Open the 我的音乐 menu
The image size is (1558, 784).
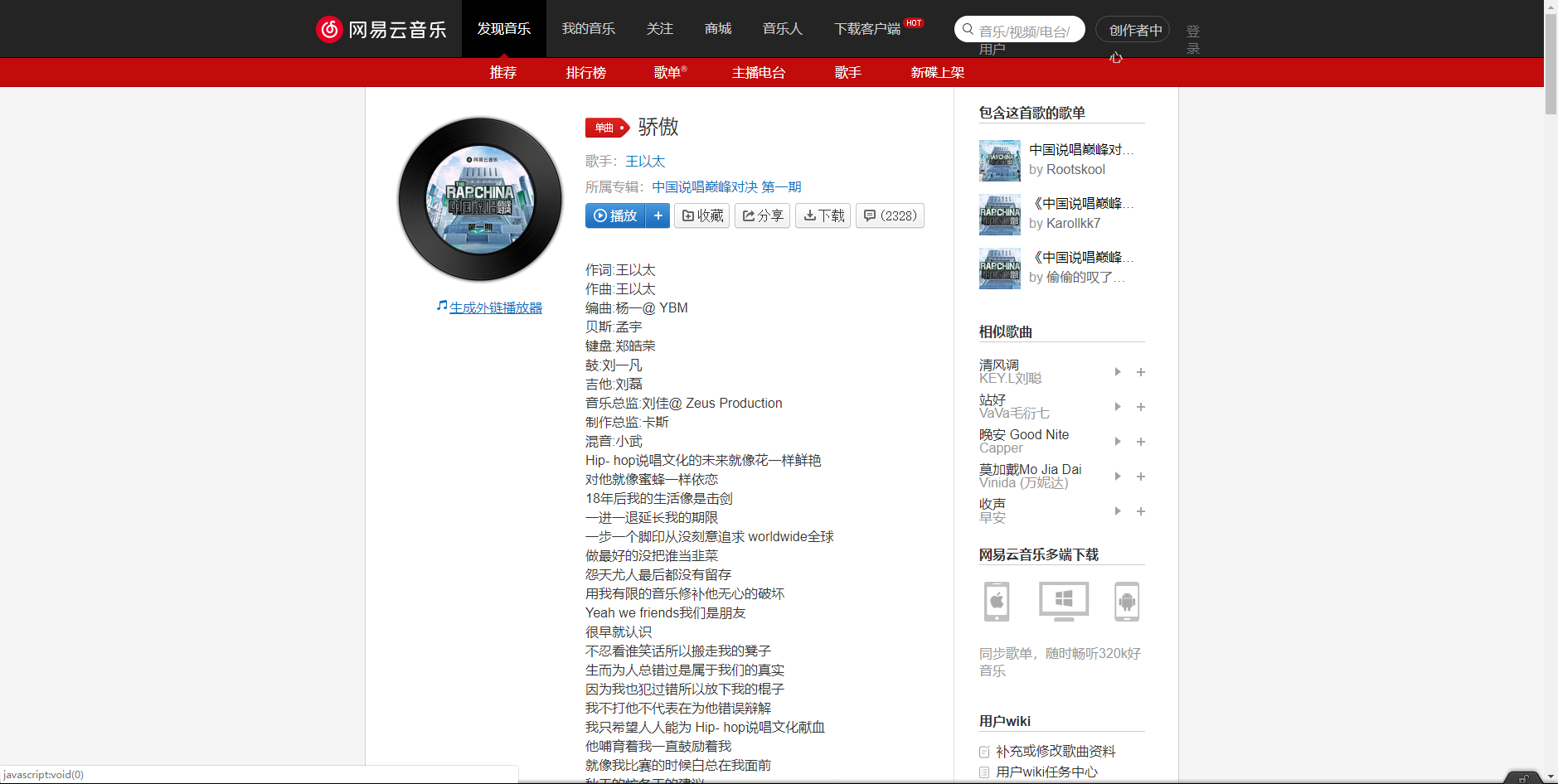click(589, 28)
